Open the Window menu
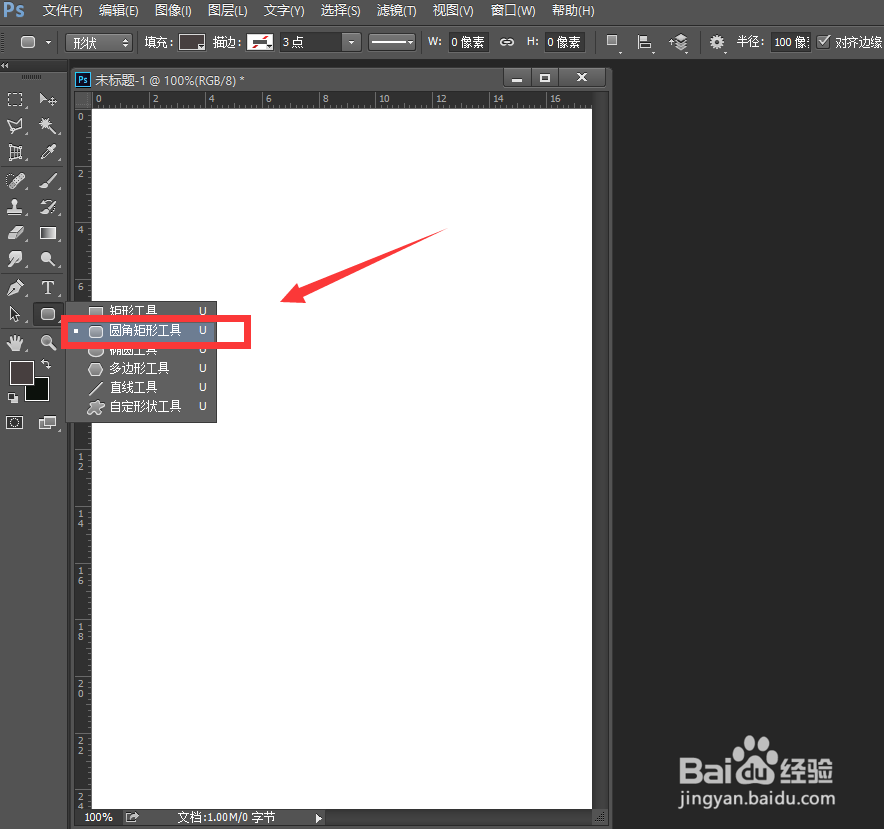This screenshot has height=829, width=884. 512,11
